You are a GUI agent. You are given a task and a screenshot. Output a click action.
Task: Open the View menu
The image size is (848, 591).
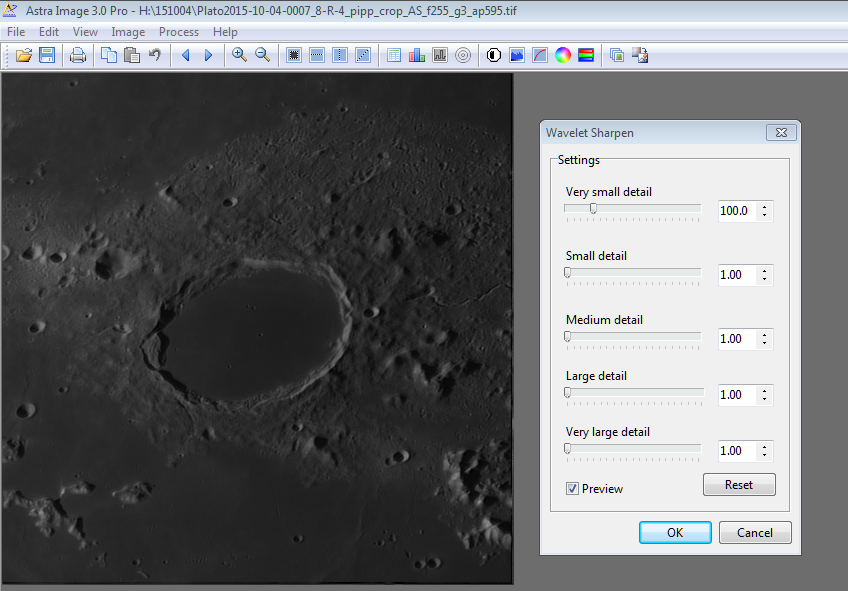(x=85, y=32)
